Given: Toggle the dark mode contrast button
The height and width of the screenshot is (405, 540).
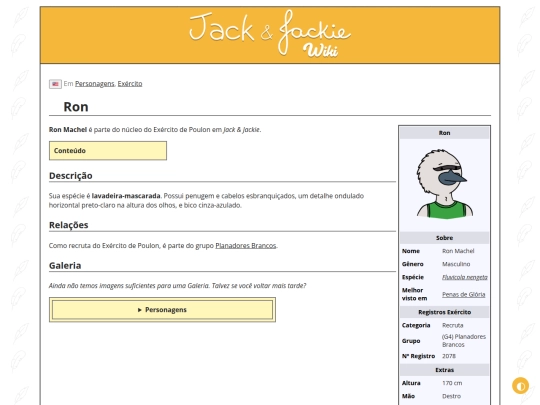Looking at the screenshot, I should point(520,385).
